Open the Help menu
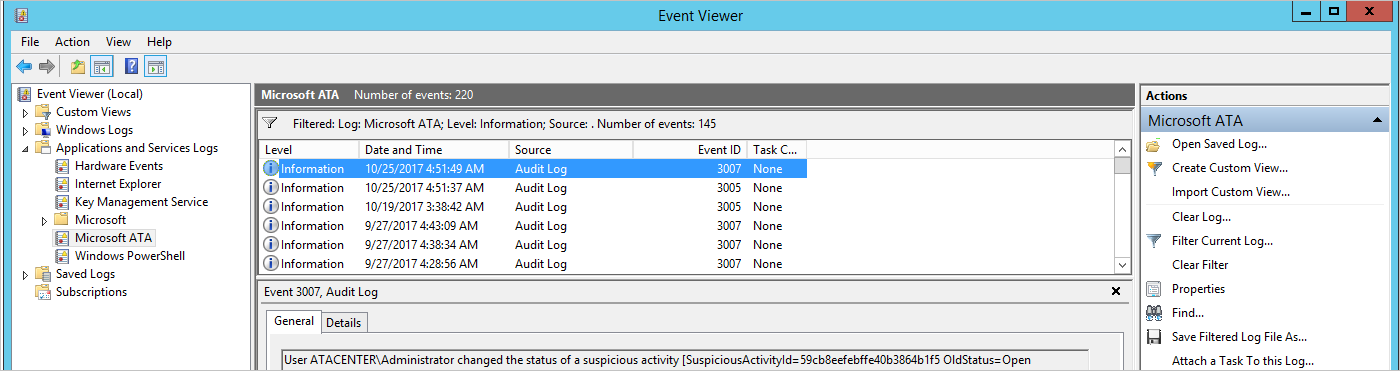 click(159, 42)
